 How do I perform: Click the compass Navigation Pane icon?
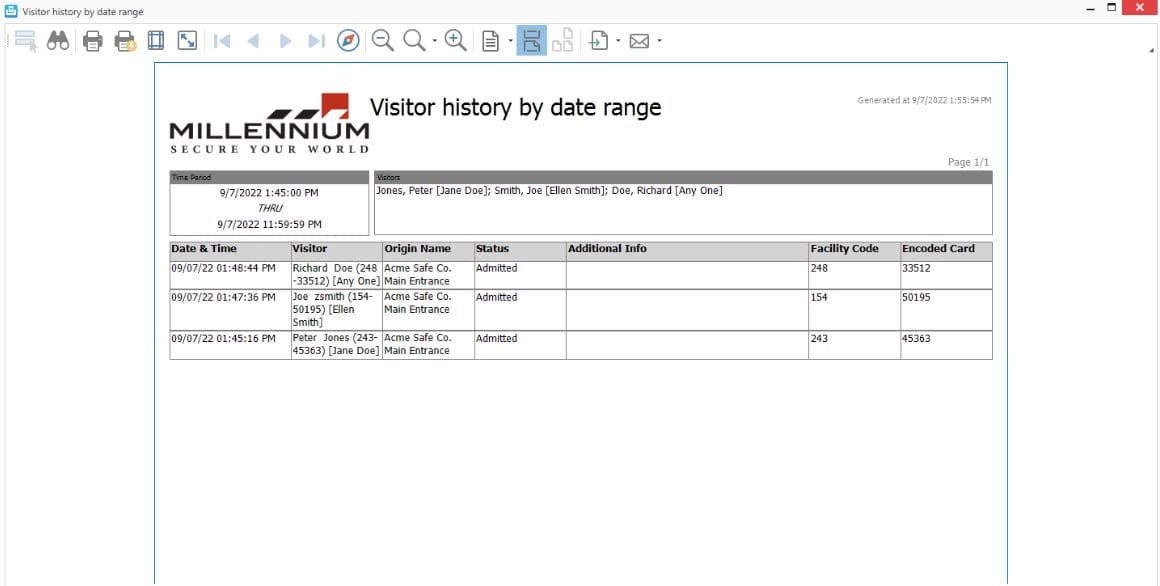click(348, 41)
